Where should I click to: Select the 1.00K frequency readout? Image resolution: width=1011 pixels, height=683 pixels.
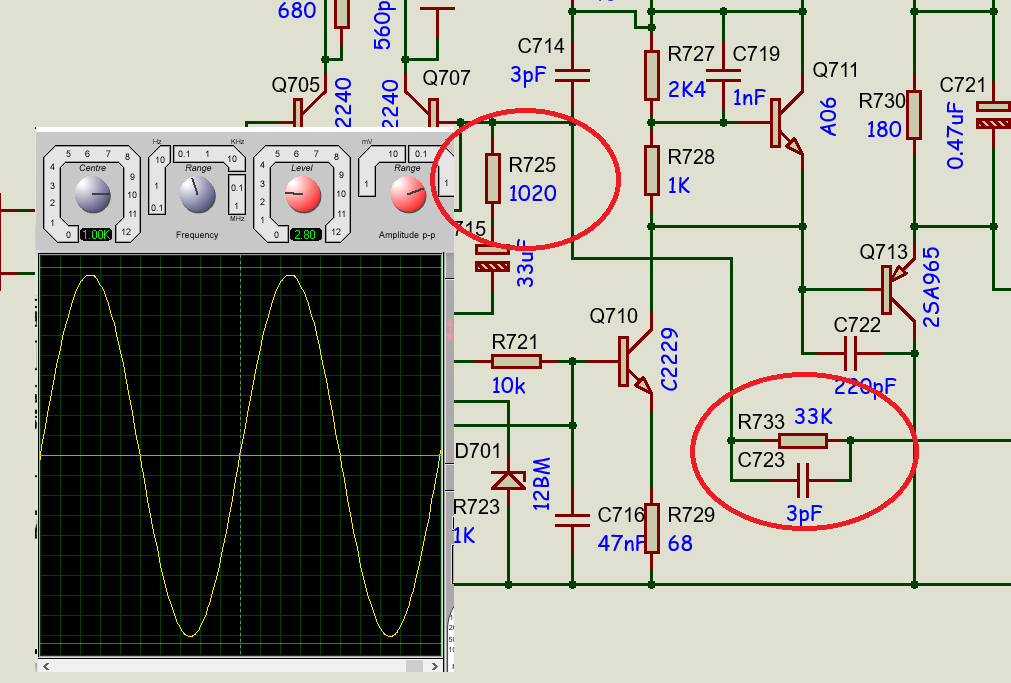(x=95, y=234)
